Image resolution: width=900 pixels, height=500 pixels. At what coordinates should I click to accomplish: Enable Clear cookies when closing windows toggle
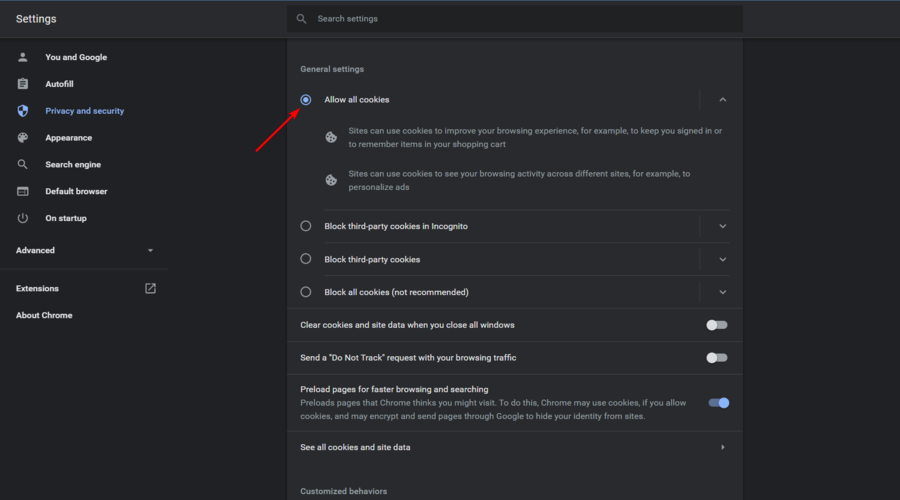(x=716, y=325)
